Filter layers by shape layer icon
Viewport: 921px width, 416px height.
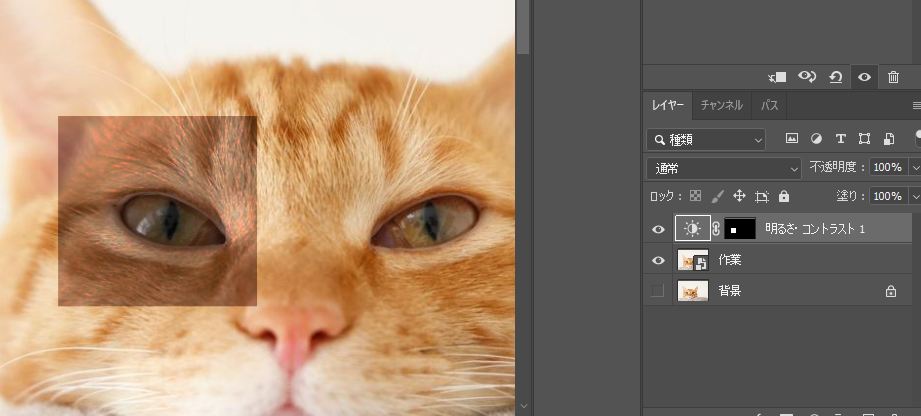pyautogui.click(x=864, y=139)
